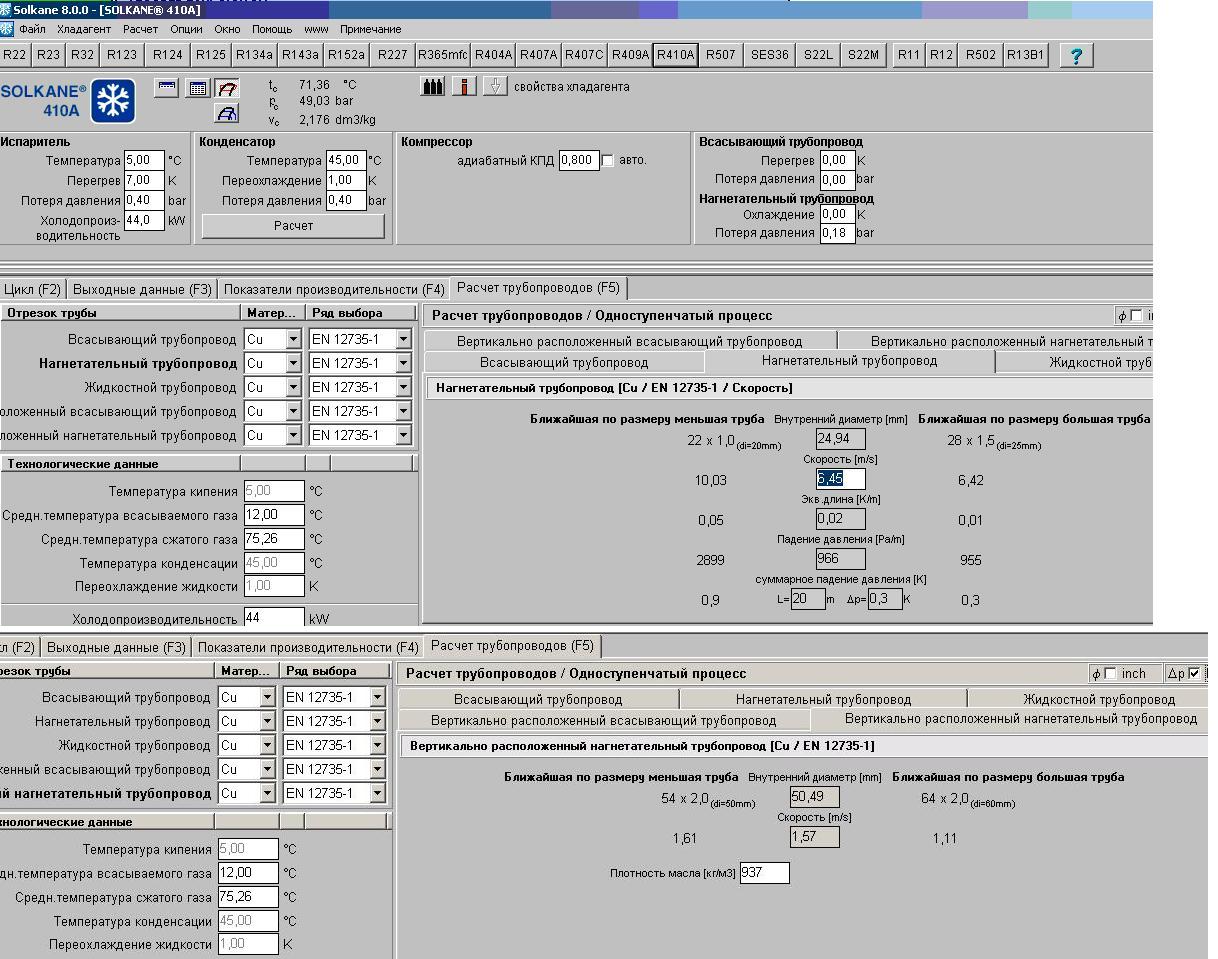Open upper table EN 12735-1 dropdown for Нагнетательный трубопровод
This screenshot has width=1218, height=959.
point(403,364)
